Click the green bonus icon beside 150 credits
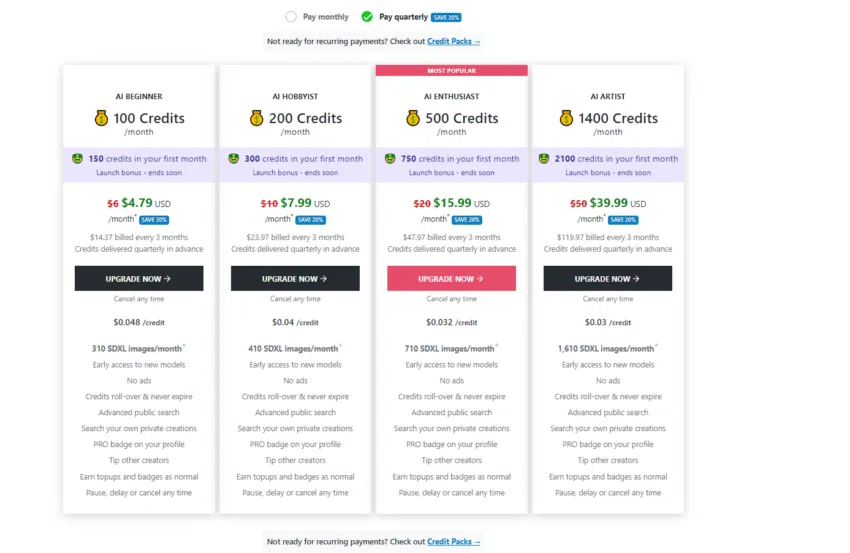 [x=77, y=158]
